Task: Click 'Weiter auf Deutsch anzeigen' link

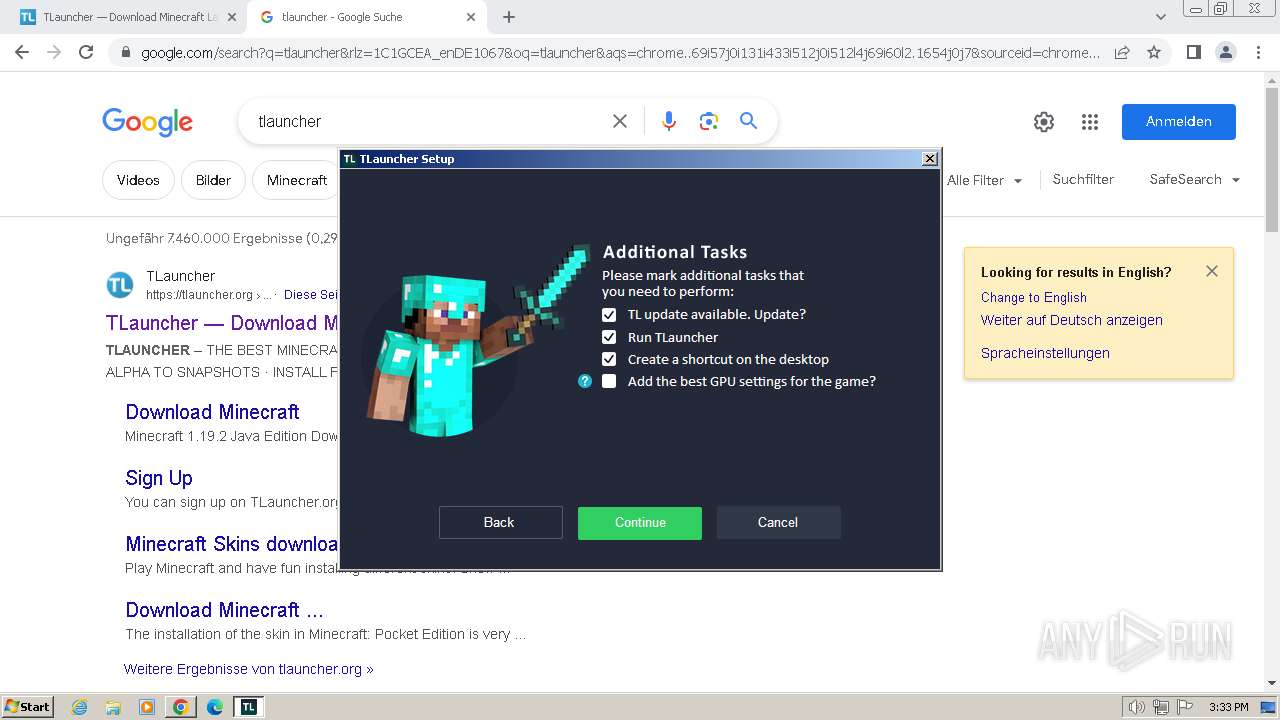Action: pos(1071,320)
